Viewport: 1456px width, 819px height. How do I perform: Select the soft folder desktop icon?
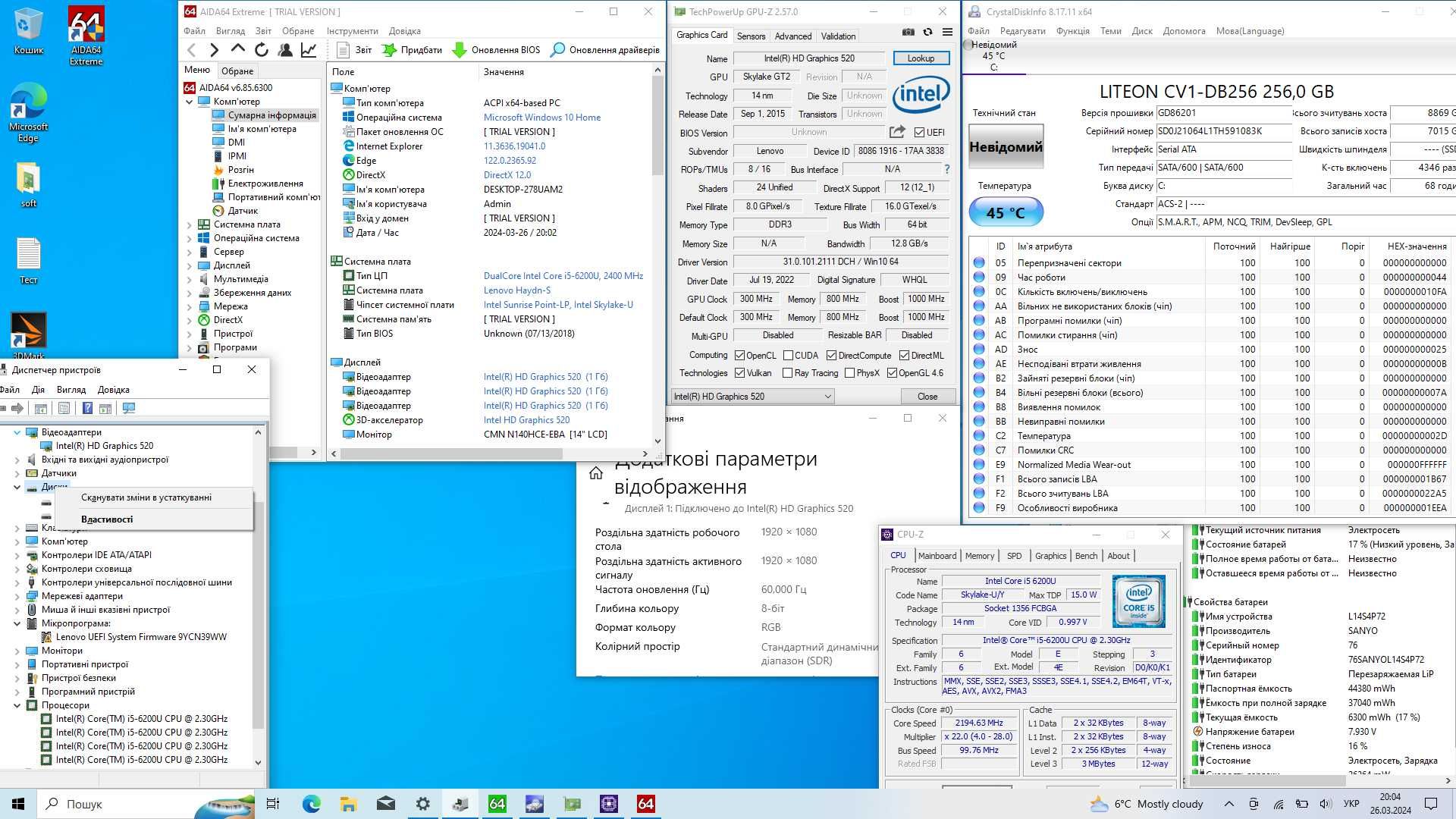point(29,185)
